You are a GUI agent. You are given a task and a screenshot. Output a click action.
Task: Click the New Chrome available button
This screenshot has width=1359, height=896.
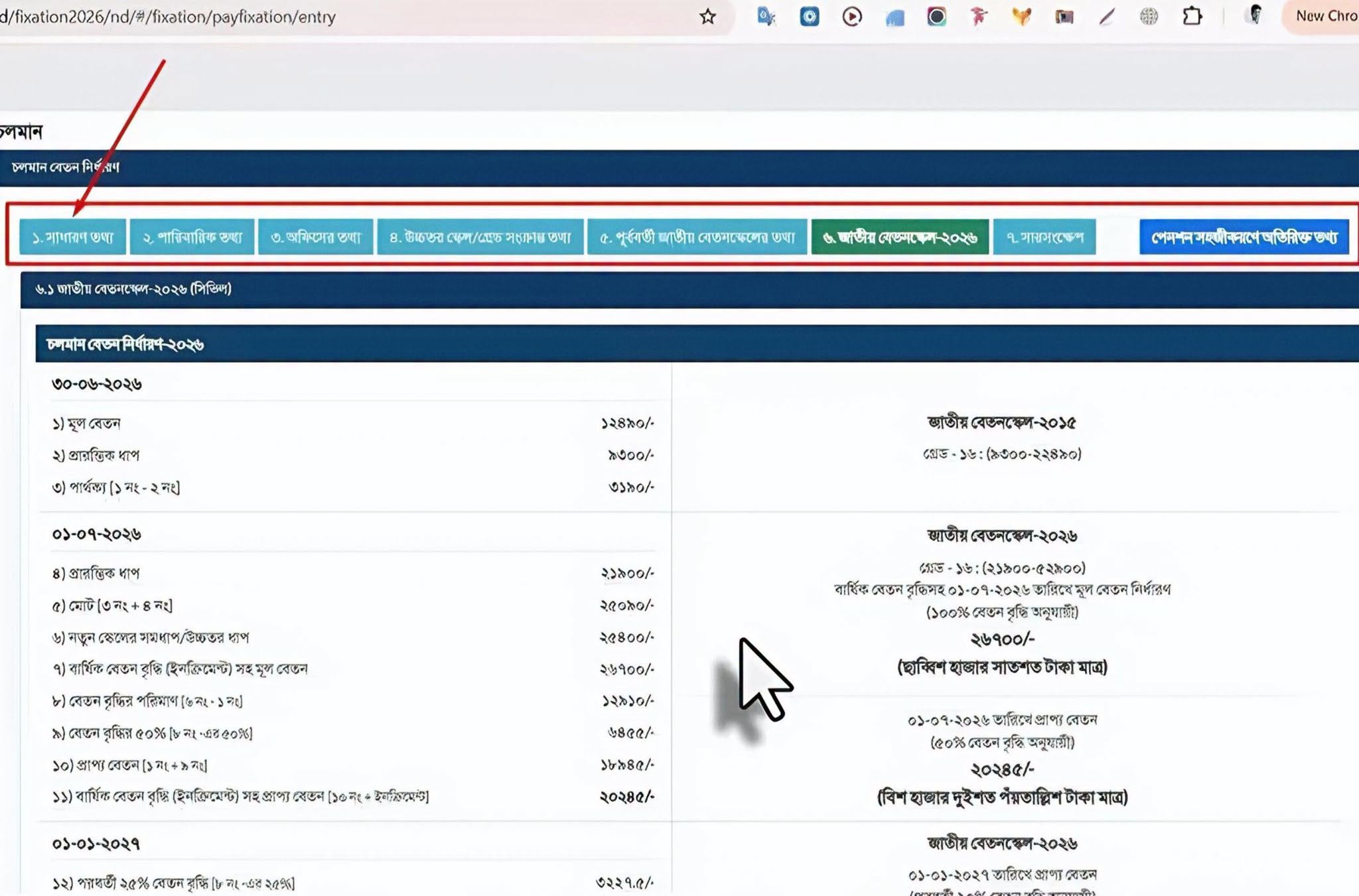(x=1322, y=17)
